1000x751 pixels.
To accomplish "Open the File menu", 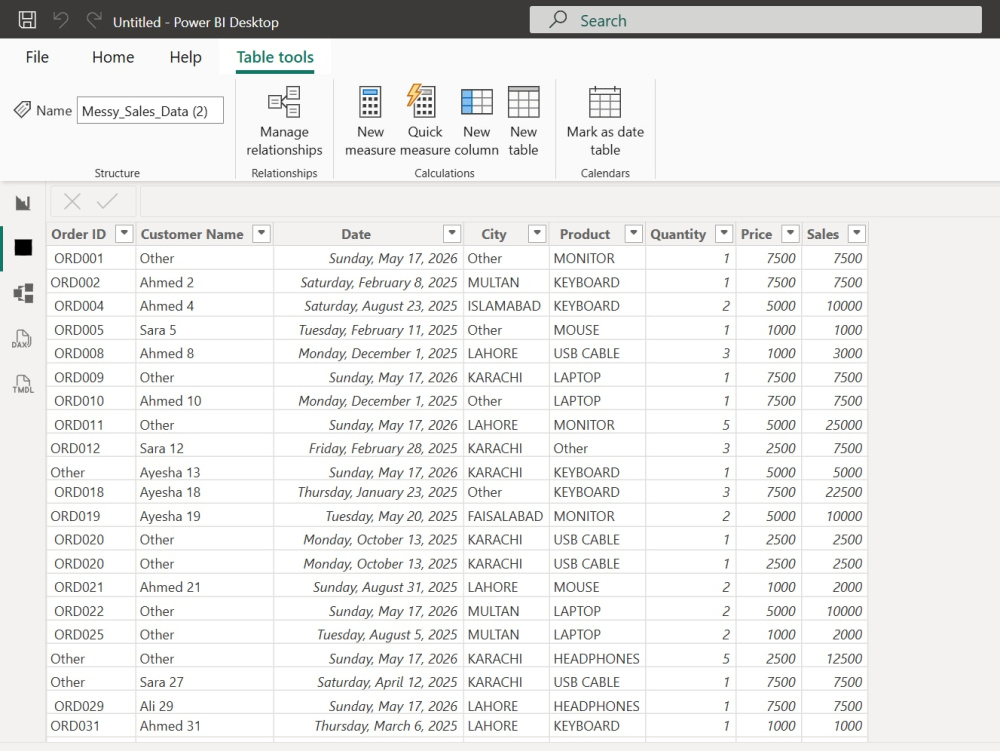I will (37, 57).
